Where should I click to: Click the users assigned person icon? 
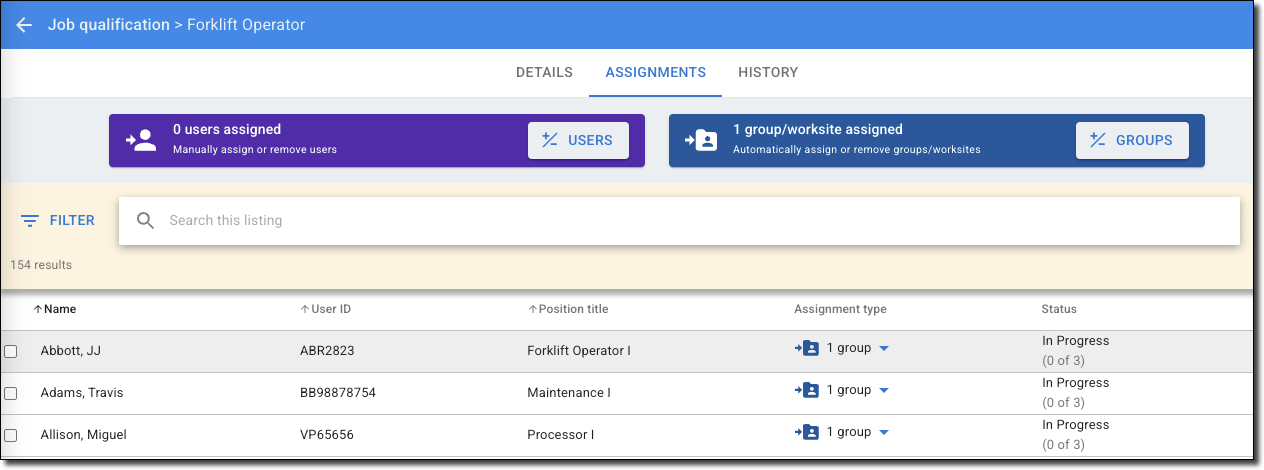141,140
